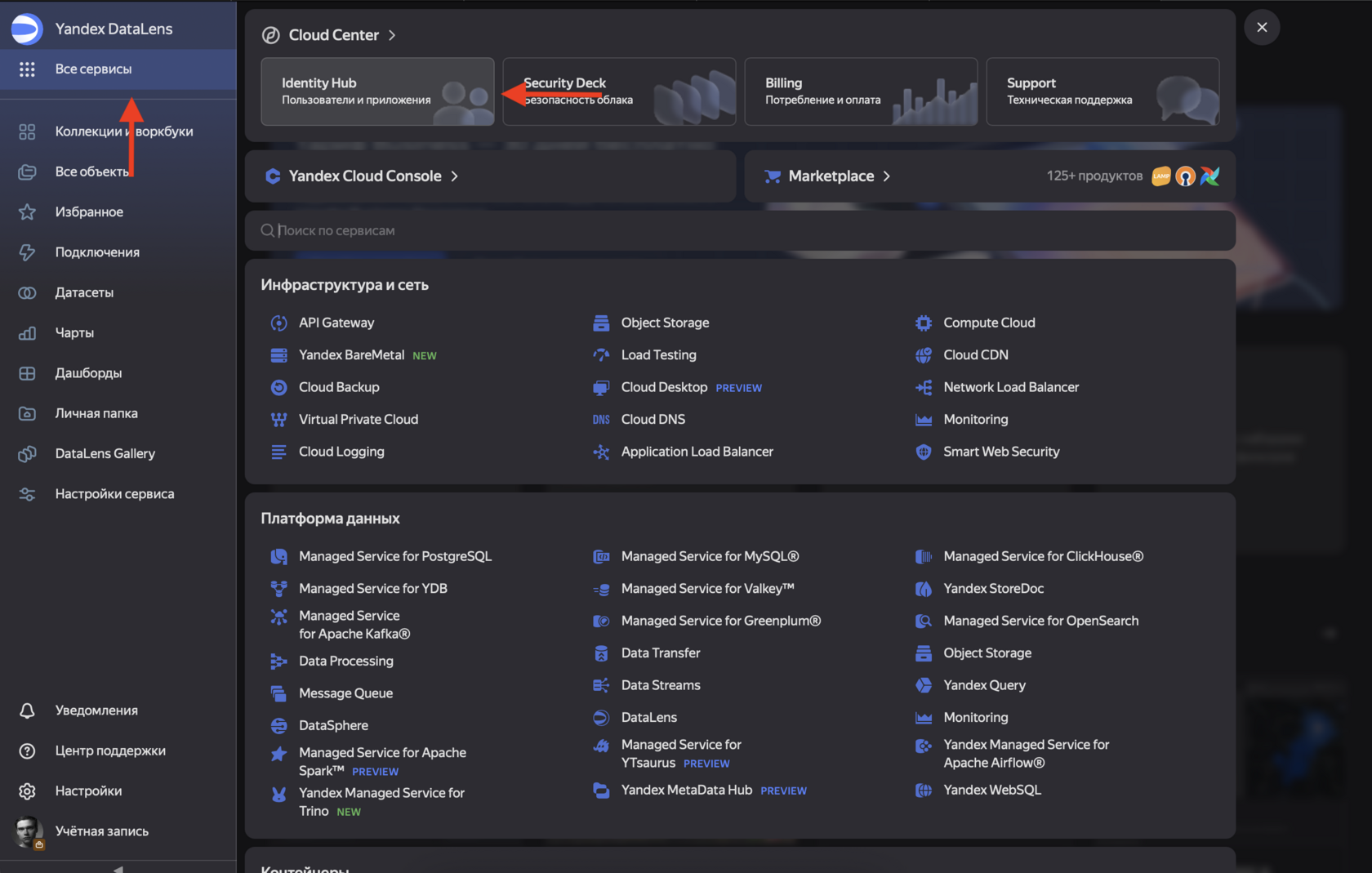Open the Support card
Screen dimensions: 1372x873
click(x=1102, y=91)
